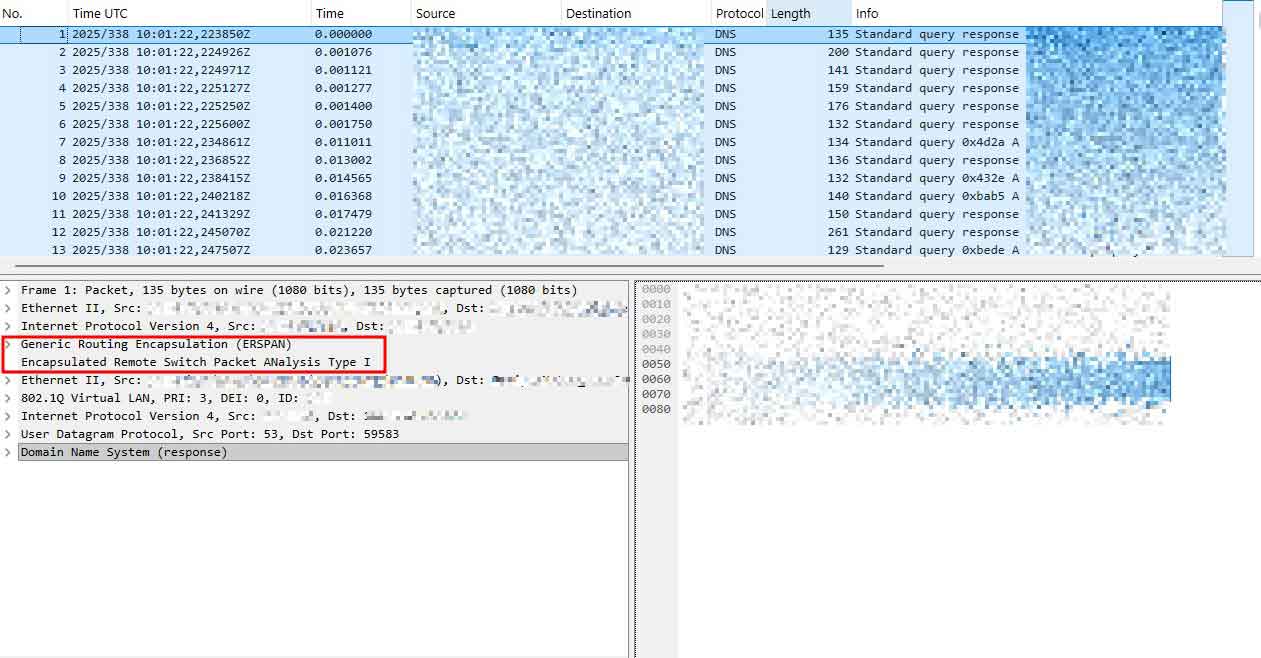Click the Info column header
Screen dimensions: 1261x658
[x=1030, y=13]
